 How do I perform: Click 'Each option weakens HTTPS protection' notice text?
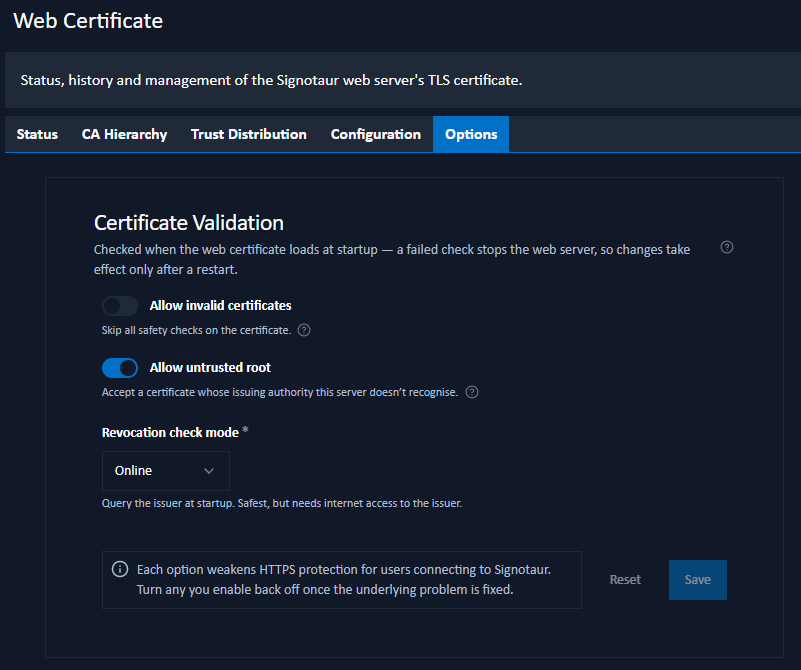344,580
